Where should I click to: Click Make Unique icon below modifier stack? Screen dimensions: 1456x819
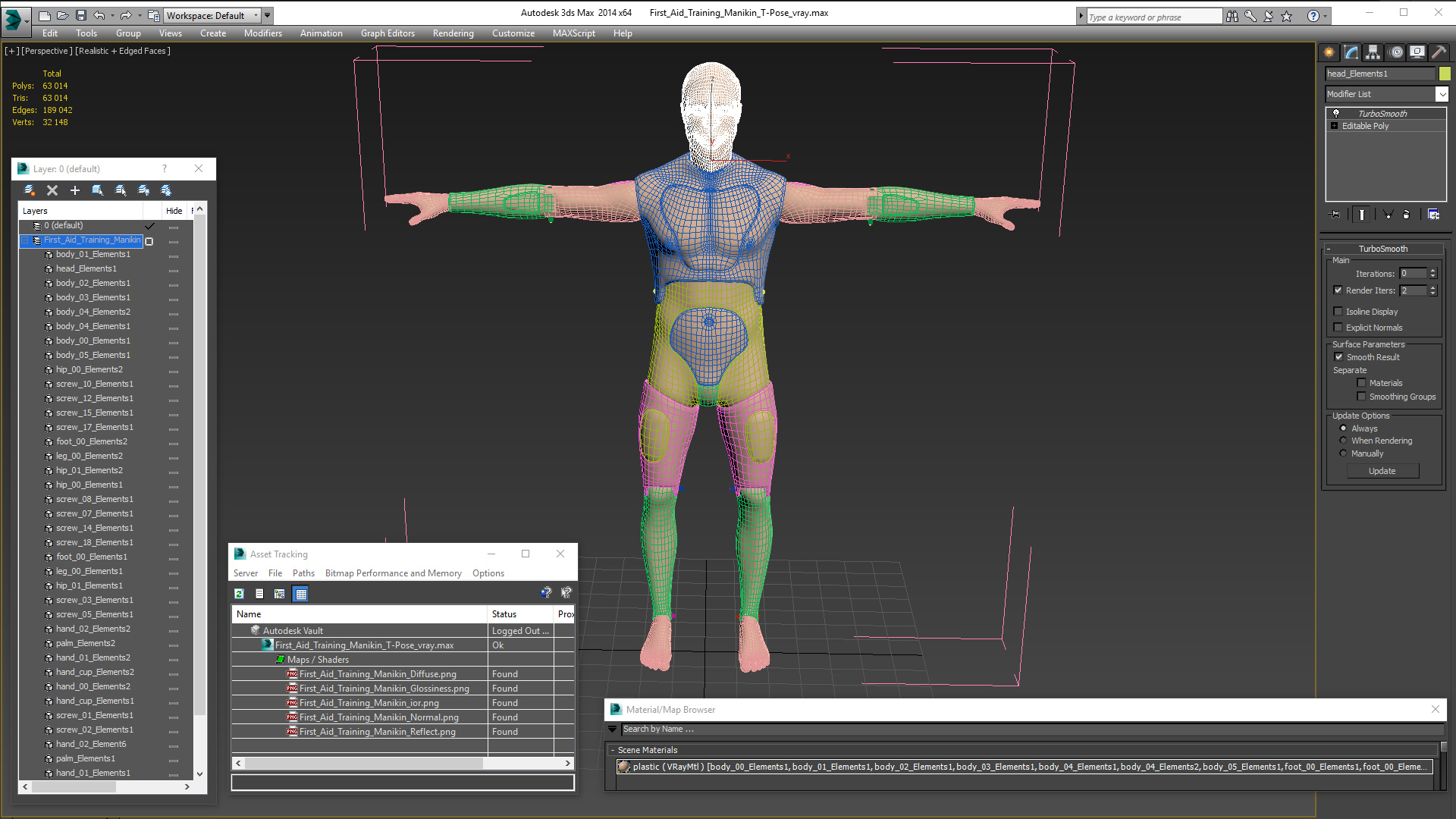[x=1388, y=215]
